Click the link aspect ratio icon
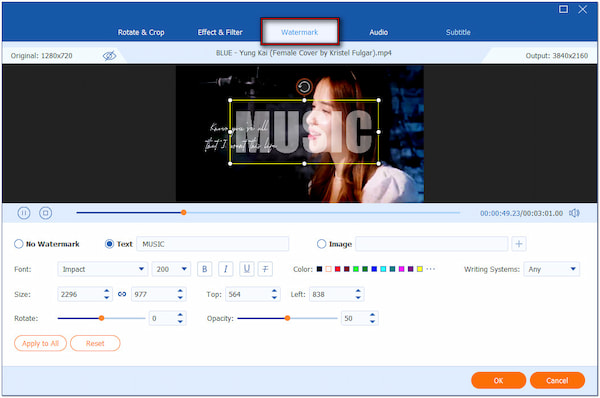Image resolution: width=600 pixels, height=398 pixels. click(x=122, y=294)
